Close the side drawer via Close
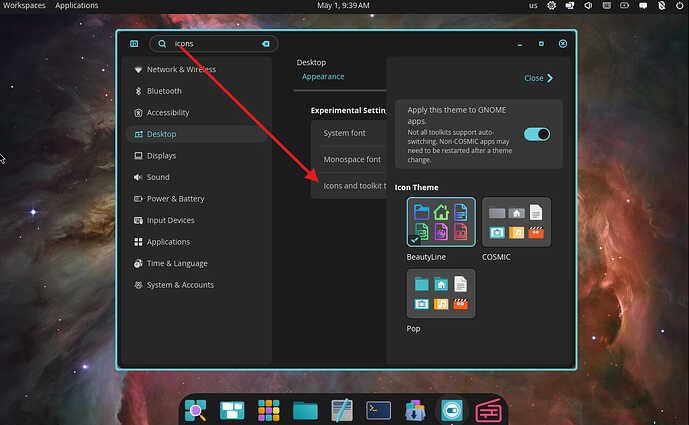 (538, 78)
